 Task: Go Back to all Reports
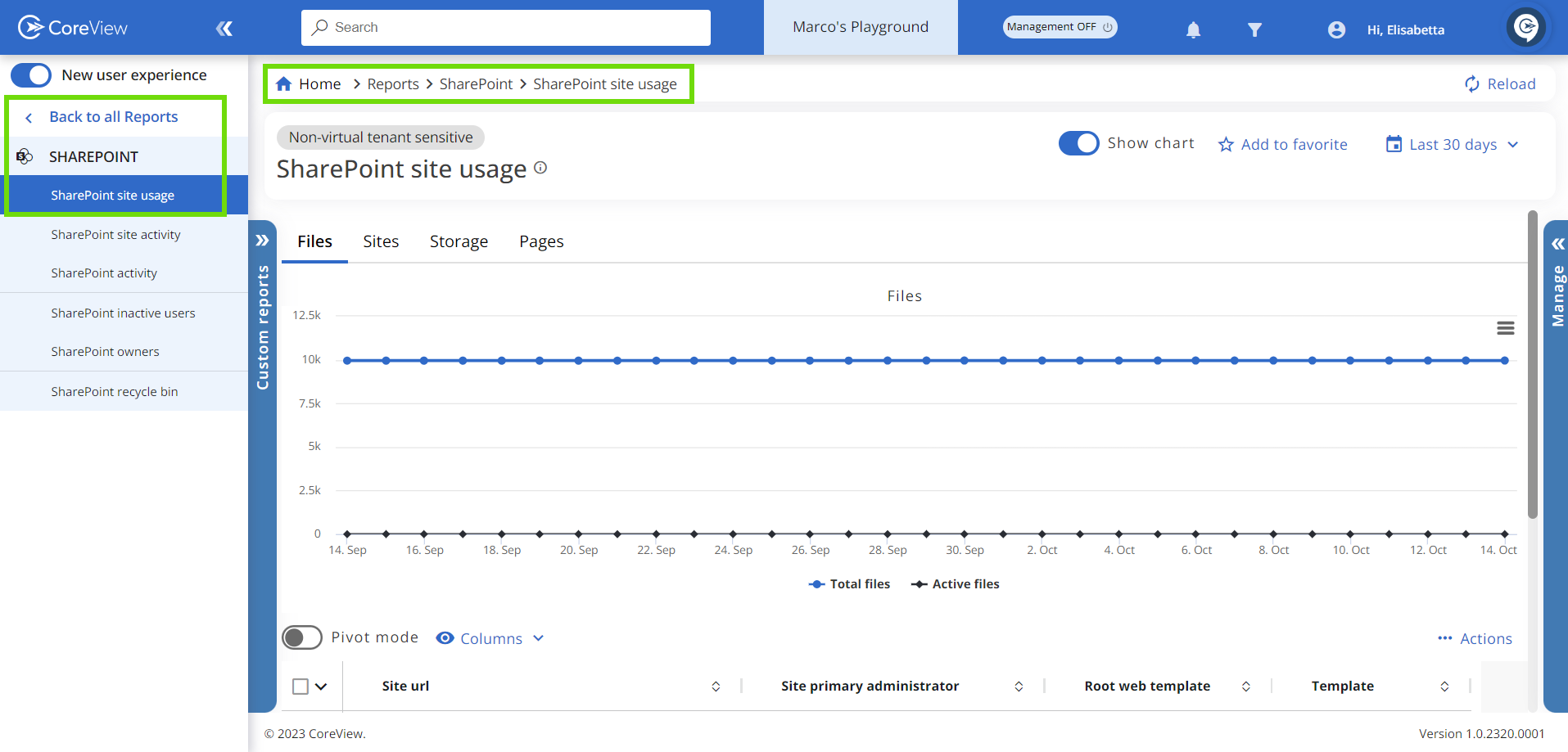(x=113, y=117)
